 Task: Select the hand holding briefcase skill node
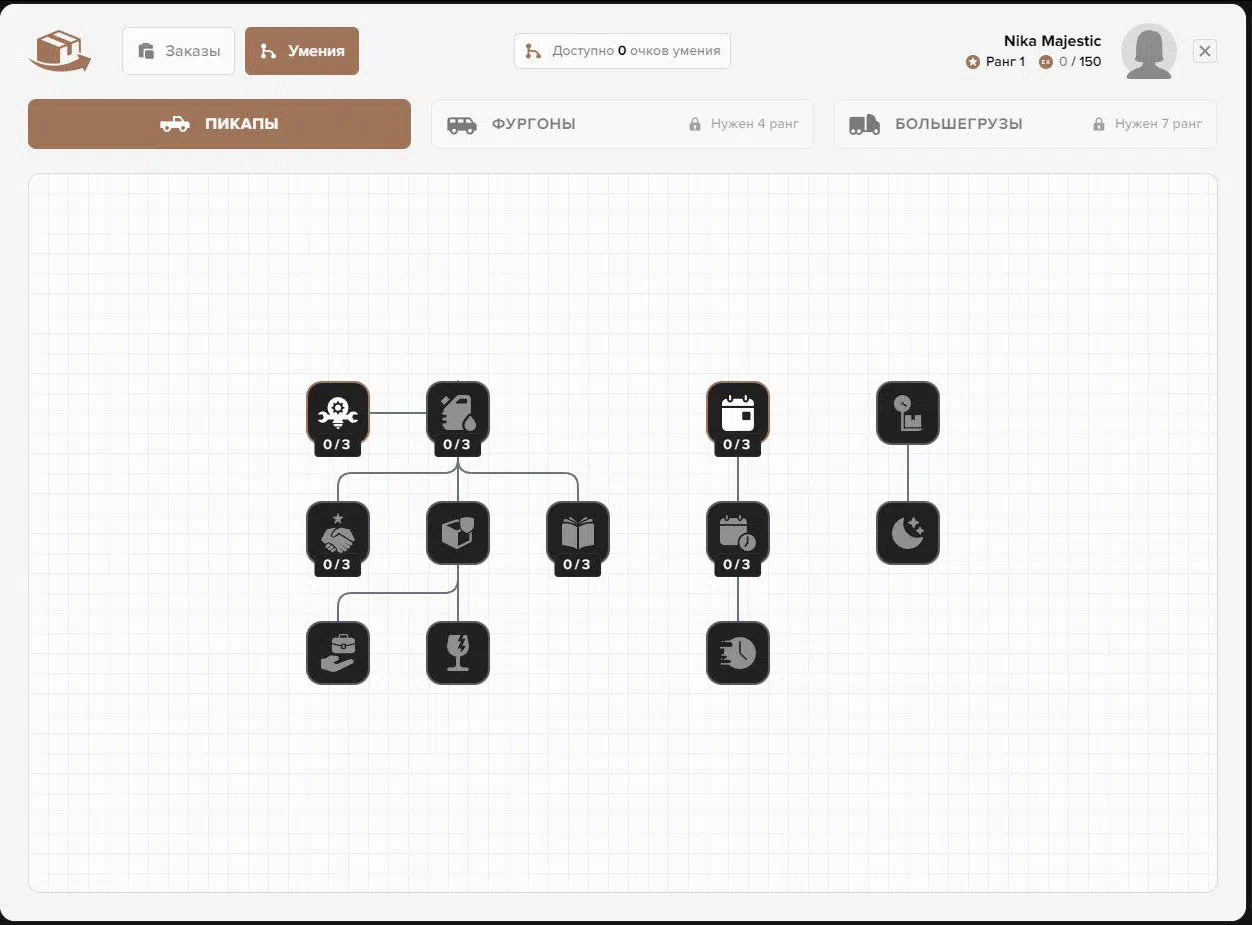338,653
